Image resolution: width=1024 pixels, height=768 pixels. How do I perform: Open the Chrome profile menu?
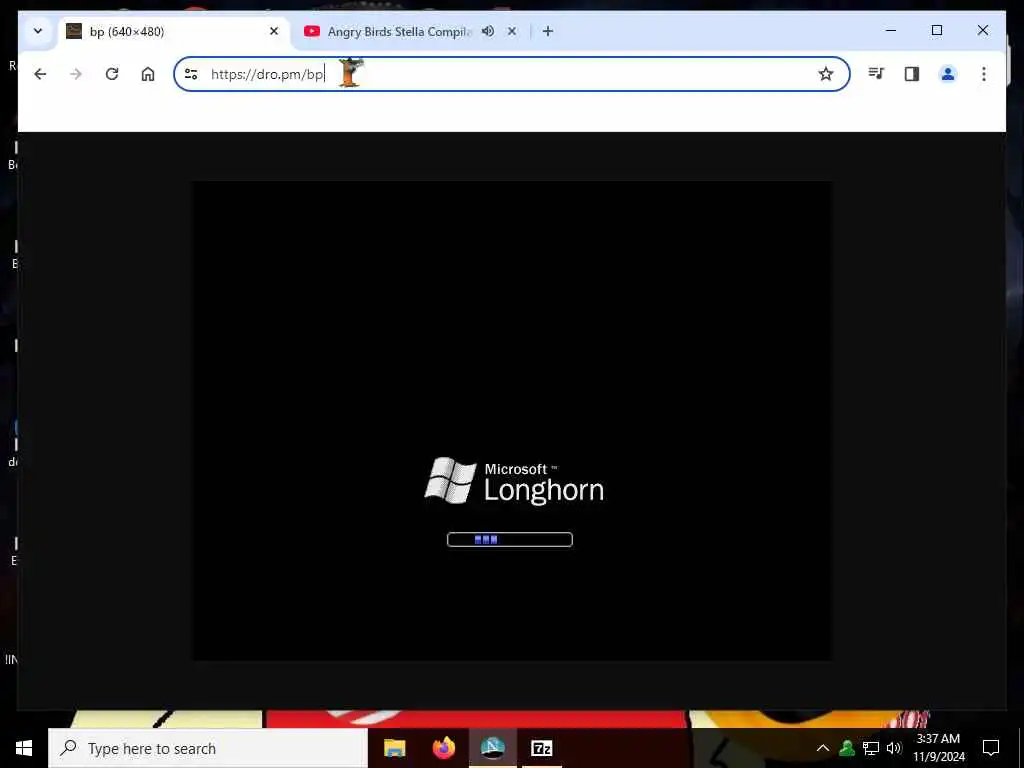(948, 74)
